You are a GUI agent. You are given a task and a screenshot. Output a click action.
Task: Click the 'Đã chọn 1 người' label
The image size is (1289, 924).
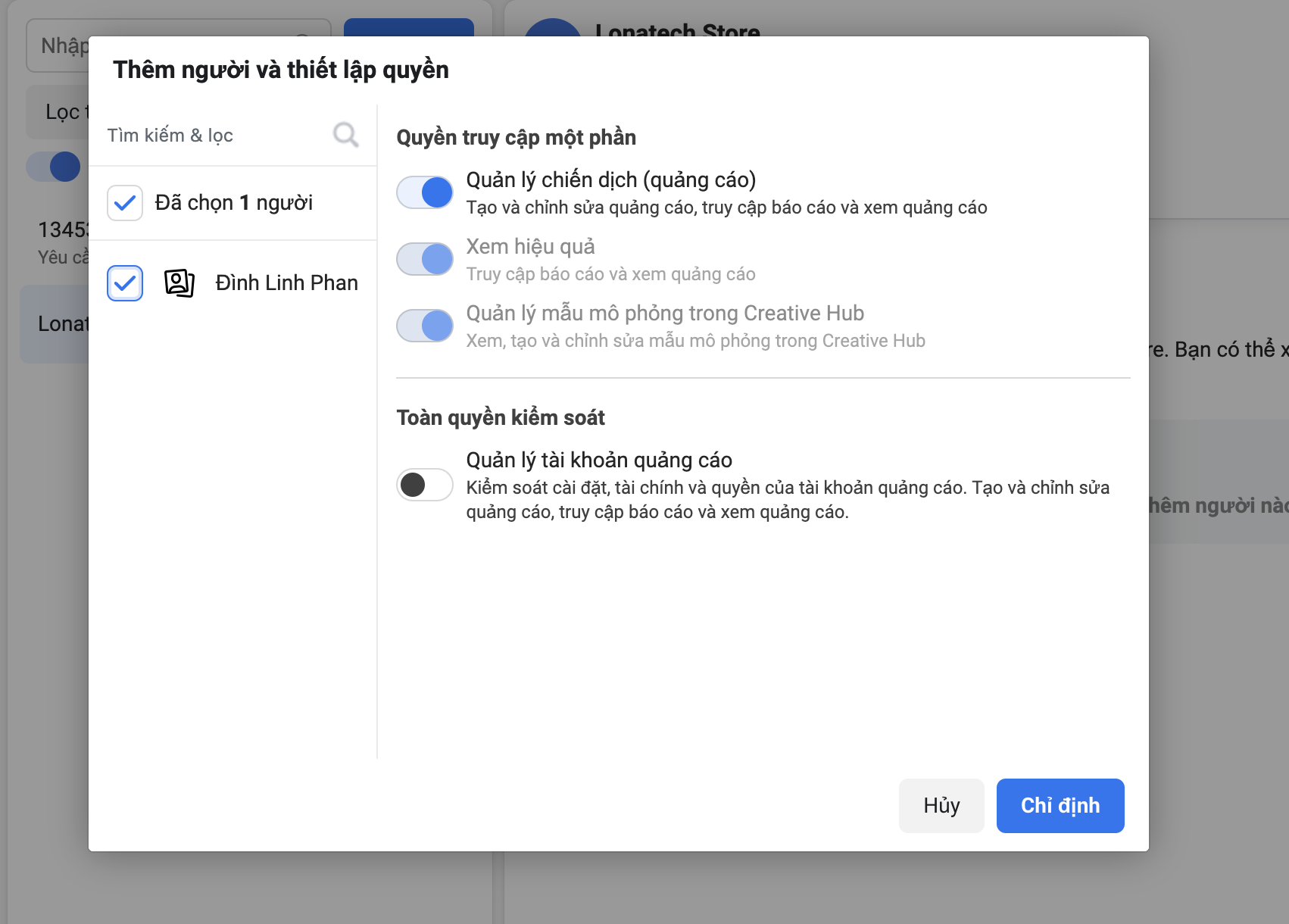point(234,203)
